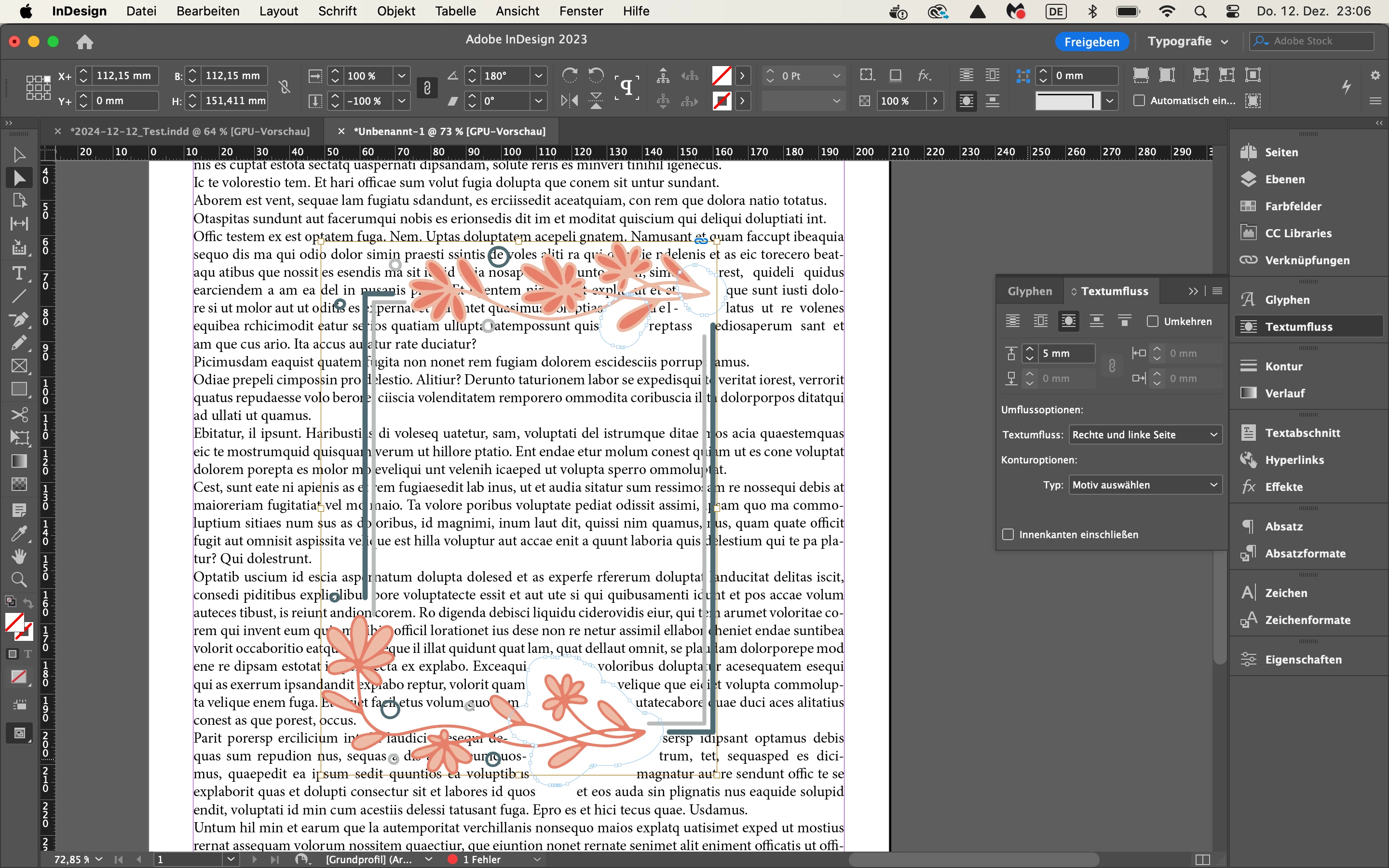Select the Zoom magnifier tool

click(x=18, y=579)
